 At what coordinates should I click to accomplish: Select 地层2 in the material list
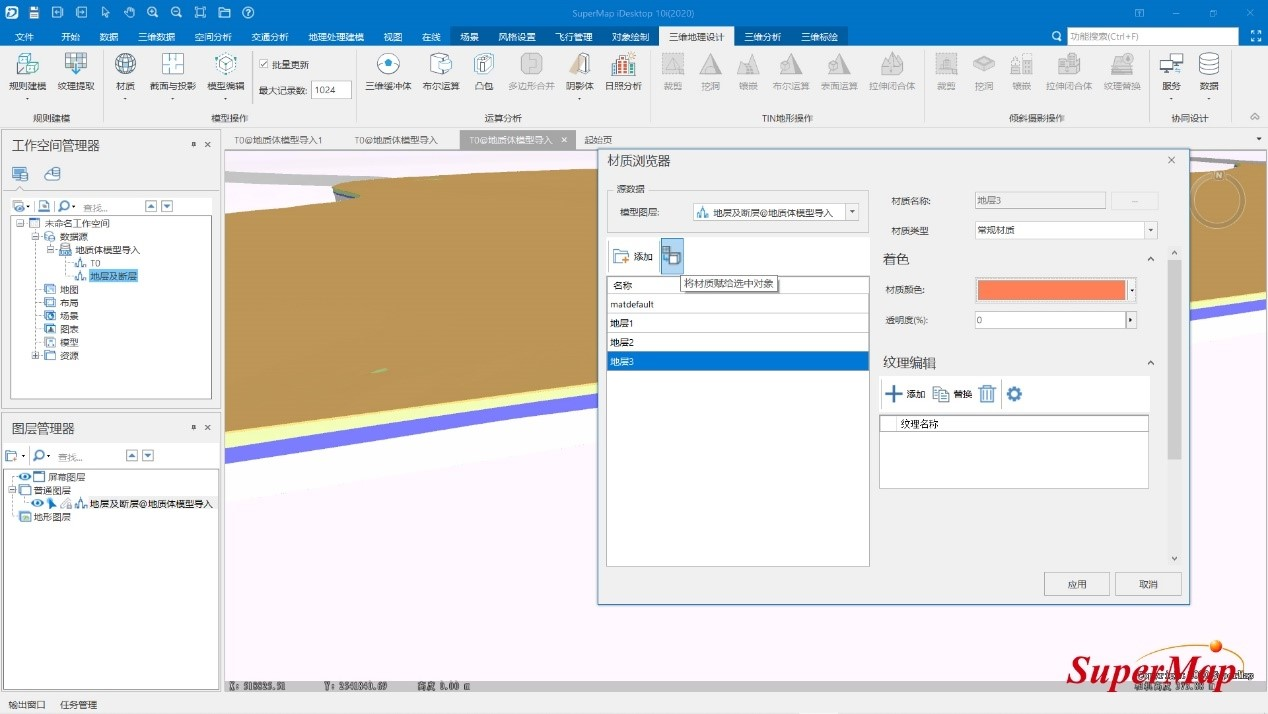pos(737,342)
